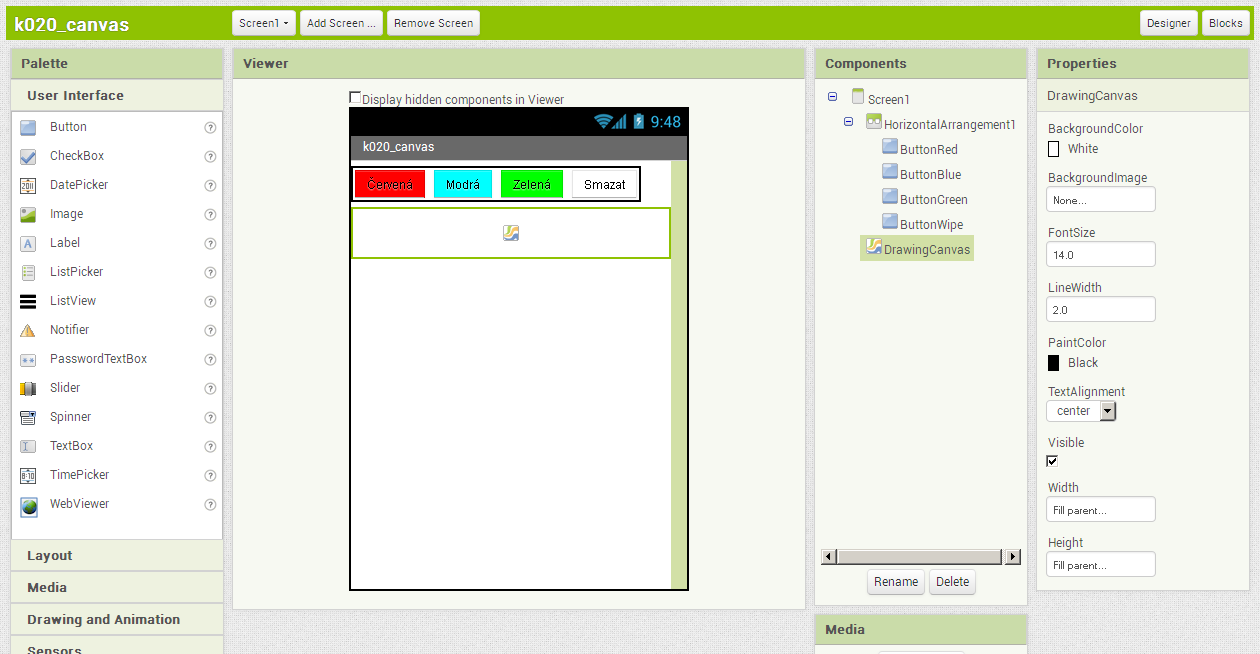Open help icon for ListPicker component
Screen dimensions: 1260x654
point(210,273)
